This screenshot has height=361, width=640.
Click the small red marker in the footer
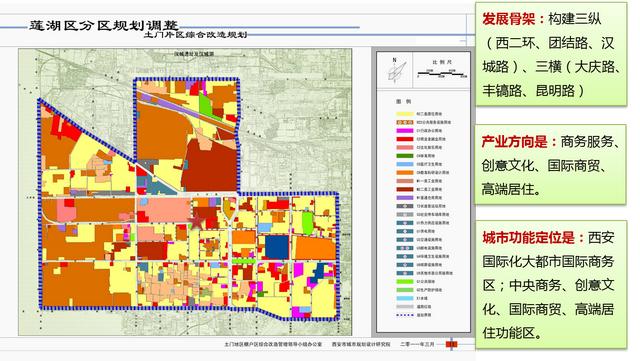point(451,344)
